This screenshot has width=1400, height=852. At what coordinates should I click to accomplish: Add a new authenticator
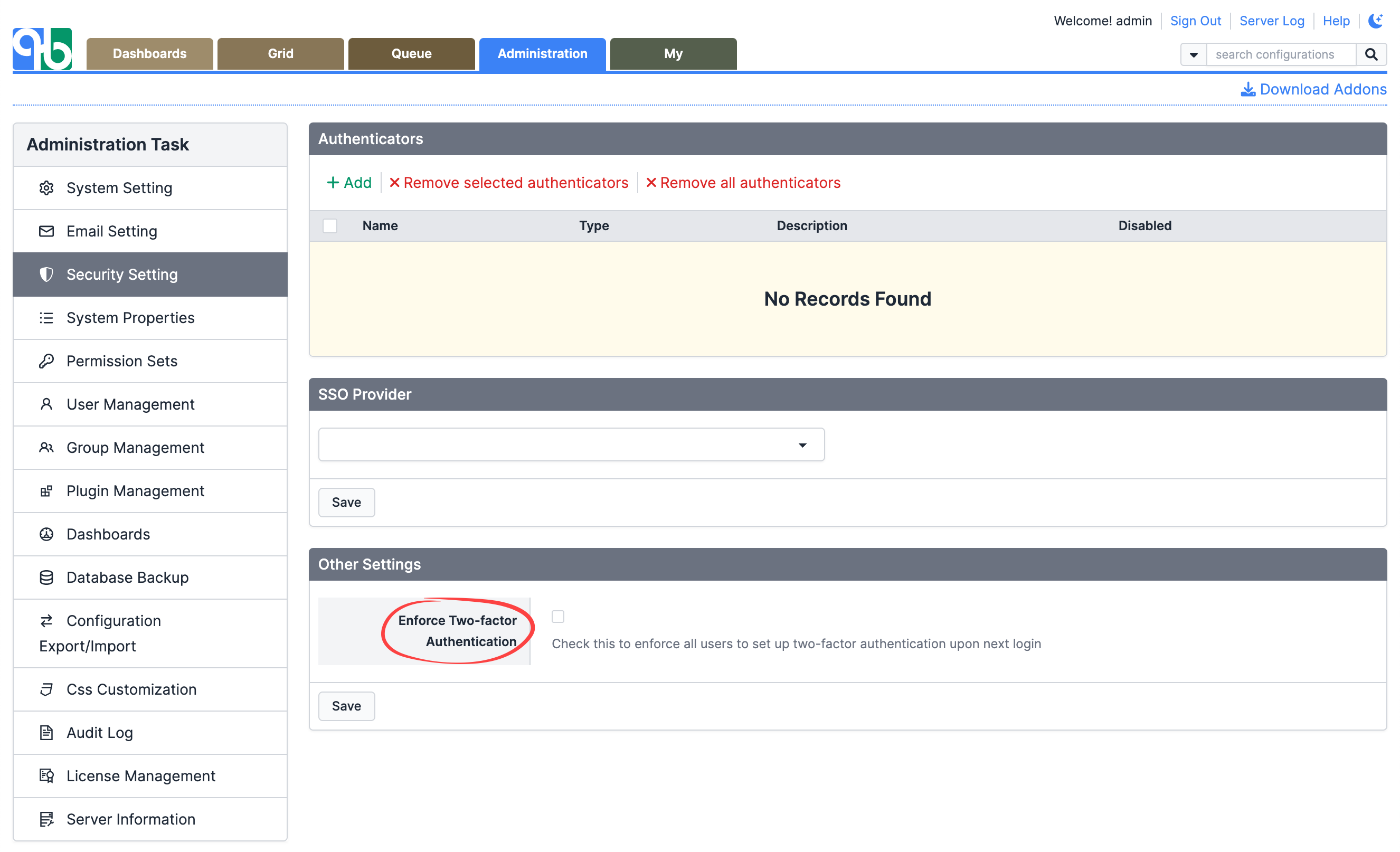pyautogui.click(x=349, y=183)
